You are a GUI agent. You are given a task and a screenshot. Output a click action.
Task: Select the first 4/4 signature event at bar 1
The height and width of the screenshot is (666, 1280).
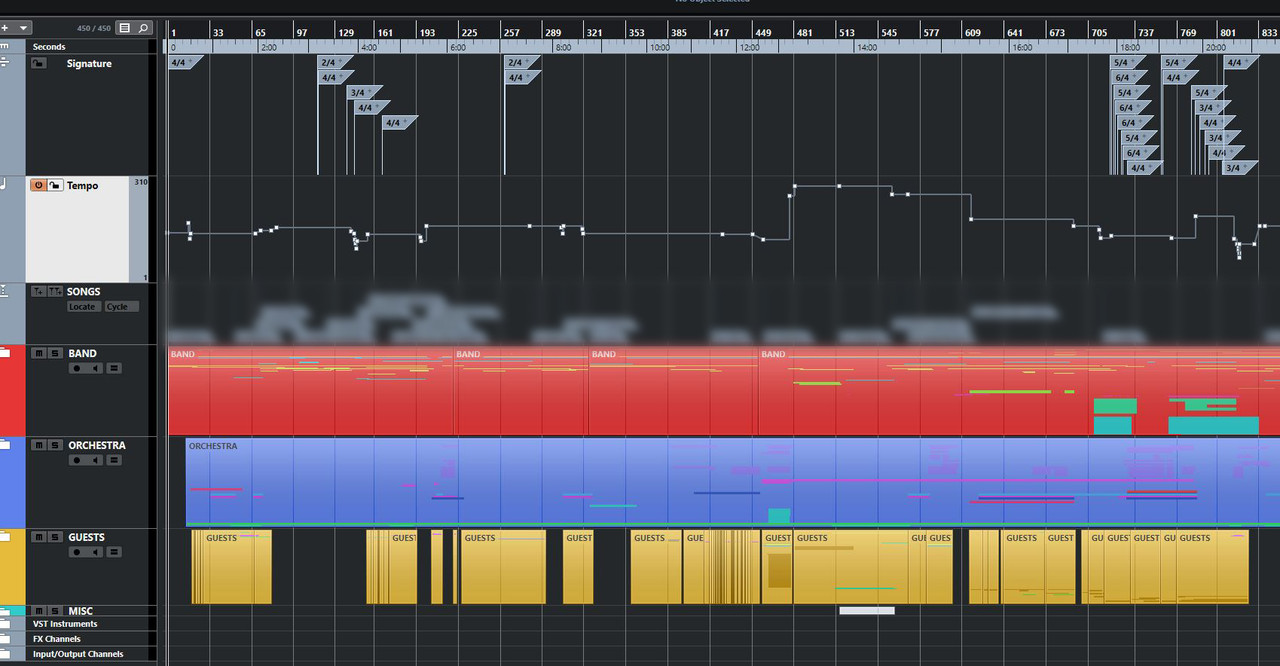tap(185, 62)
